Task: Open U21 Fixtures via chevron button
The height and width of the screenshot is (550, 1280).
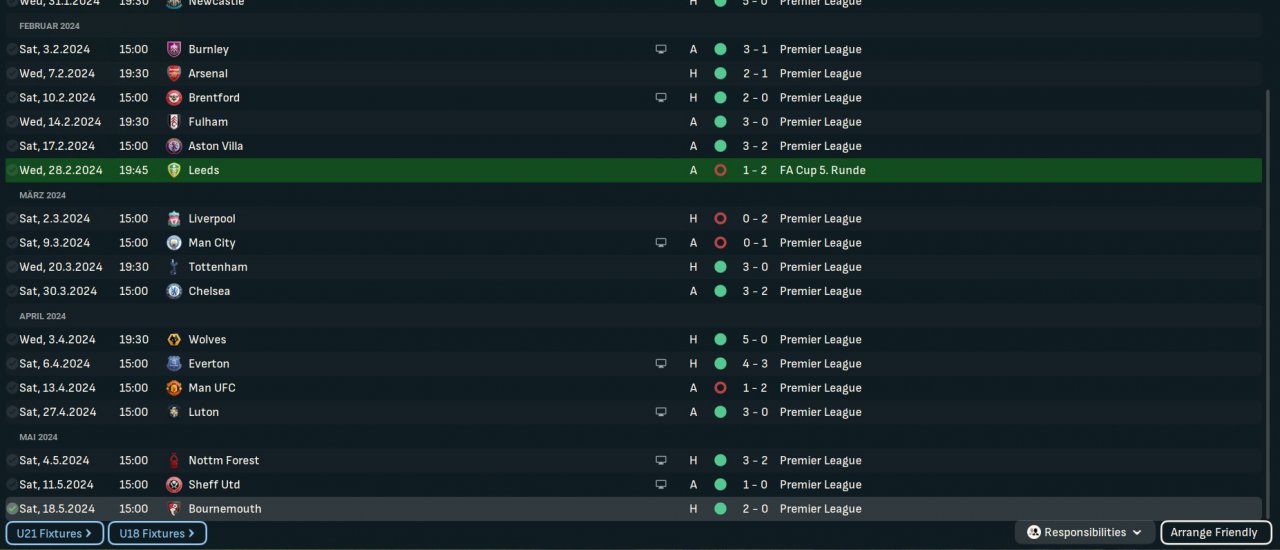Action: [54, 533]
